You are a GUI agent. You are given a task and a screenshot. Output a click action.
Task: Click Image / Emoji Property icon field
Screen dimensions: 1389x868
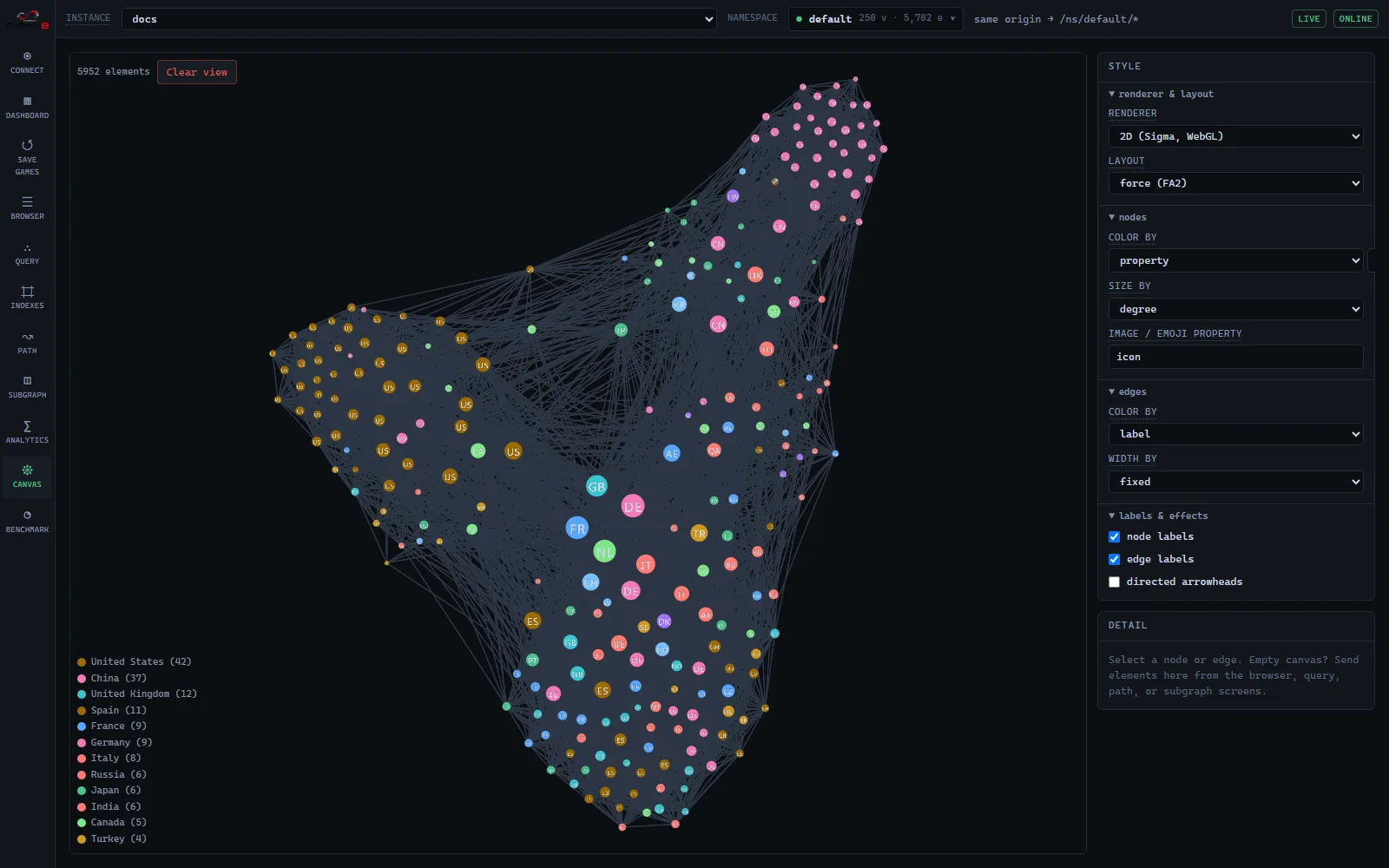coord(1235,357)
